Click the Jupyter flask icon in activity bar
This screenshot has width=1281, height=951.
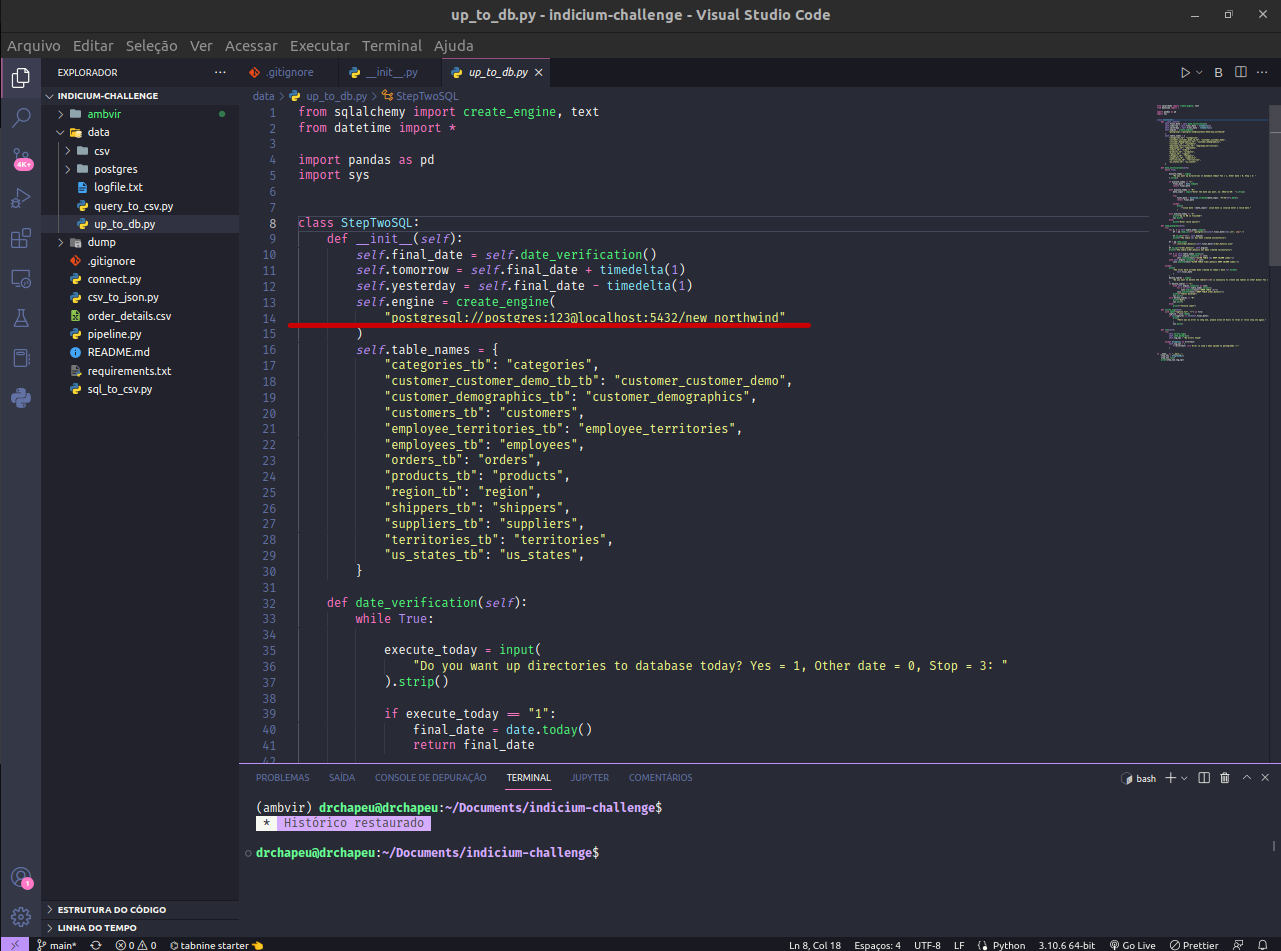tap(20, 318)
